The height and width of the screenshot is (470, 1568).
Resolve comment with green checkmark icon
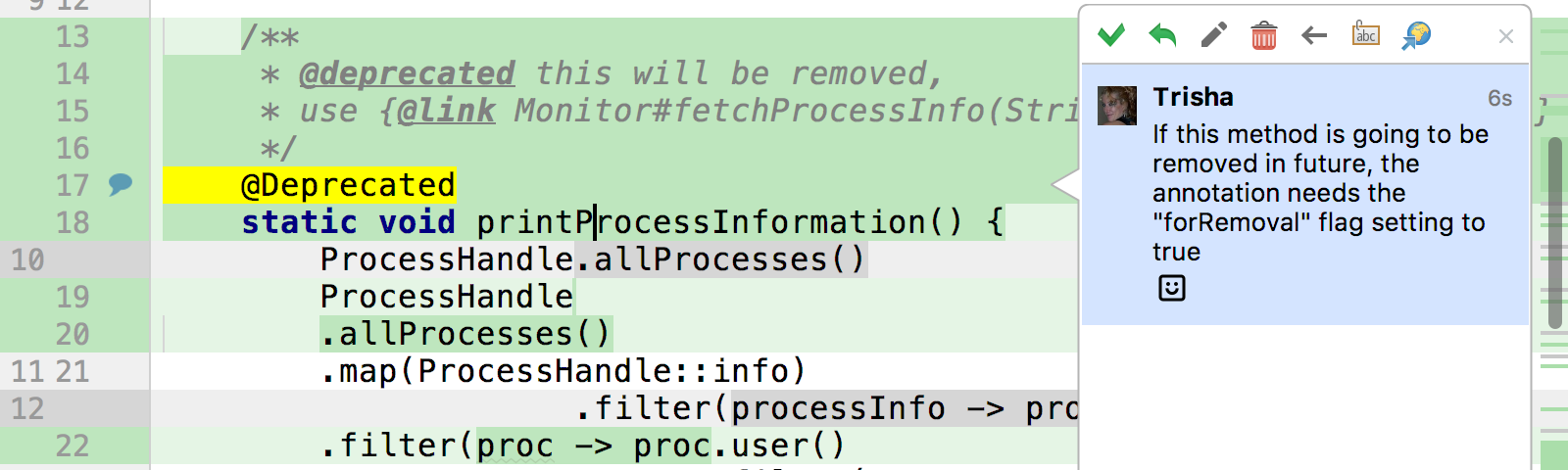click(x=1110, y=36)
